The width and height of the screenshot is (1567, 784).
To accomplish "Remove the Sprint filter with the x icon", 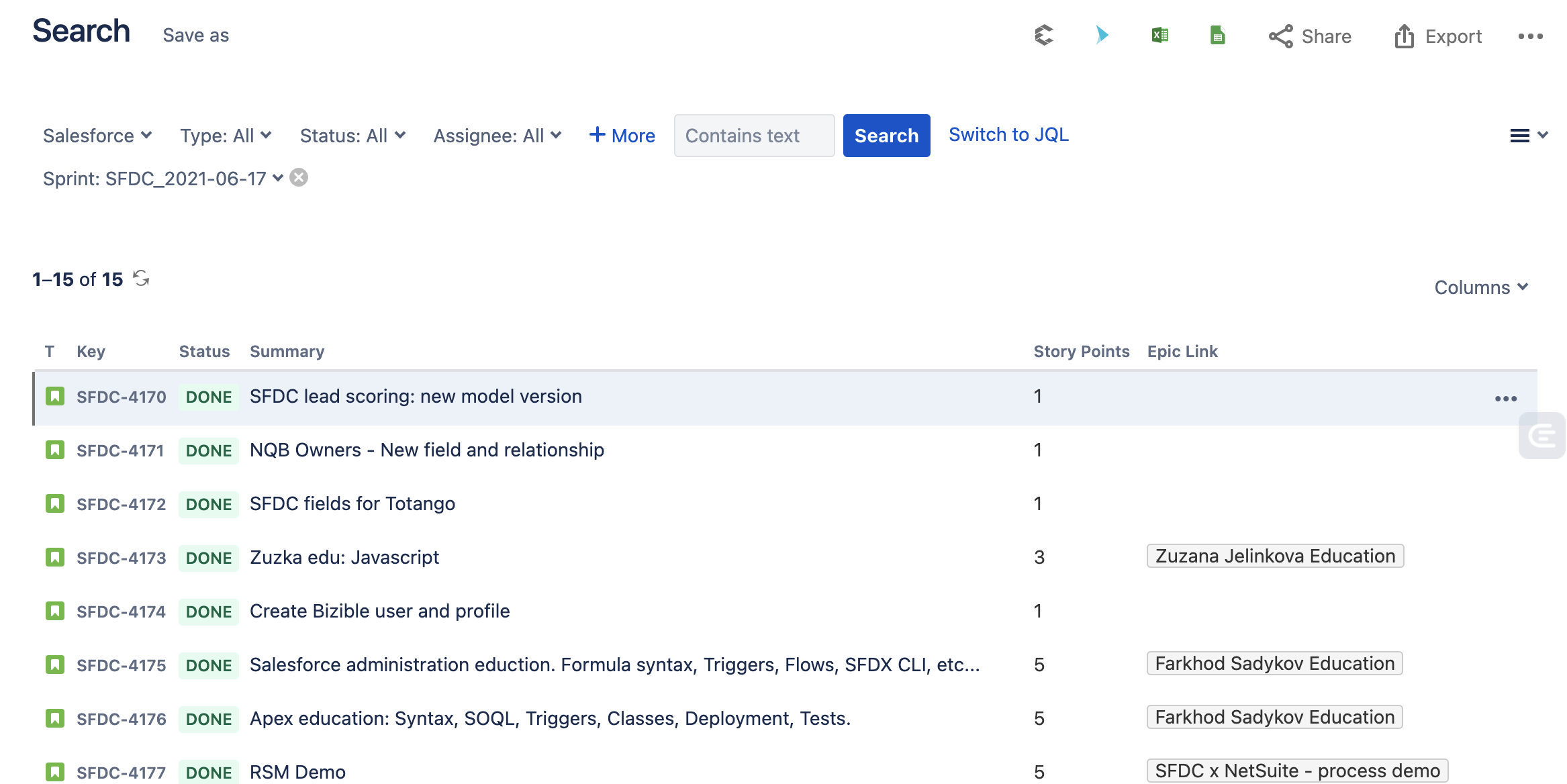I will point(299,177).
